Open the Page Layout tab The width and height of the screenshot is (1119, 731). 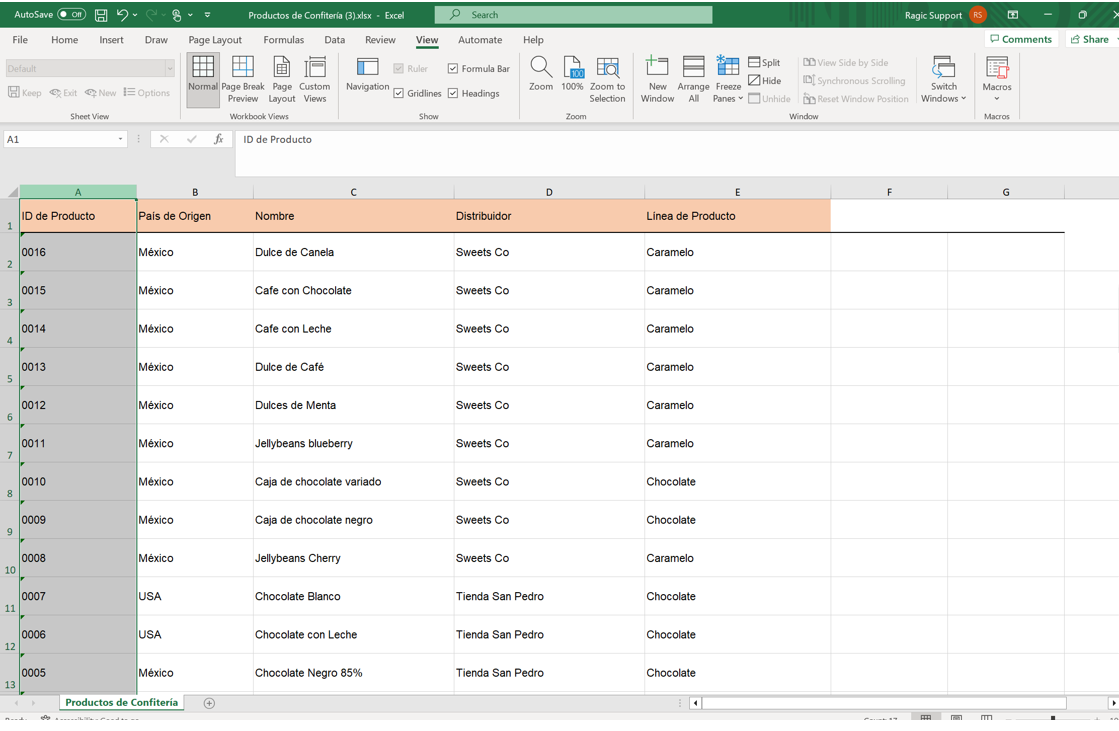point(215,40)
